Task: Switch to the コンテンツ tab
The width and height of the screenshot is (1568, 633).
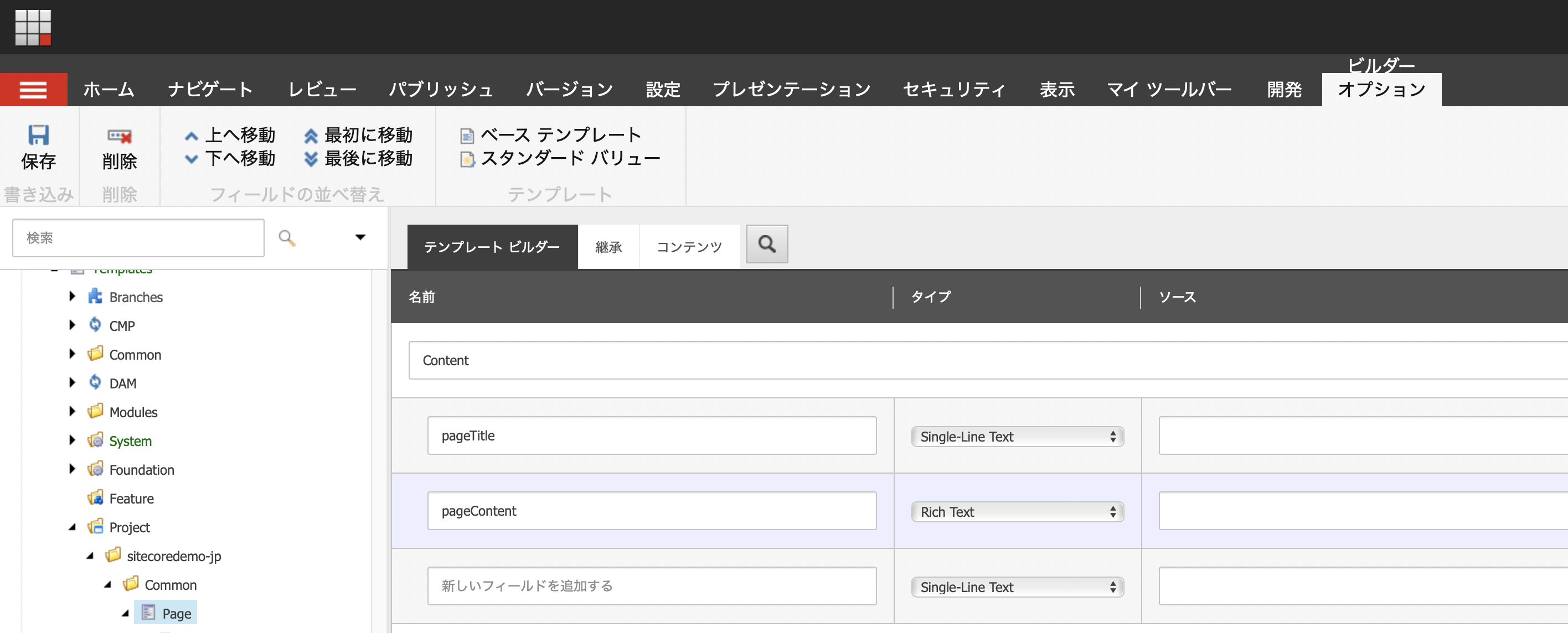Action: tap(690, 247)
